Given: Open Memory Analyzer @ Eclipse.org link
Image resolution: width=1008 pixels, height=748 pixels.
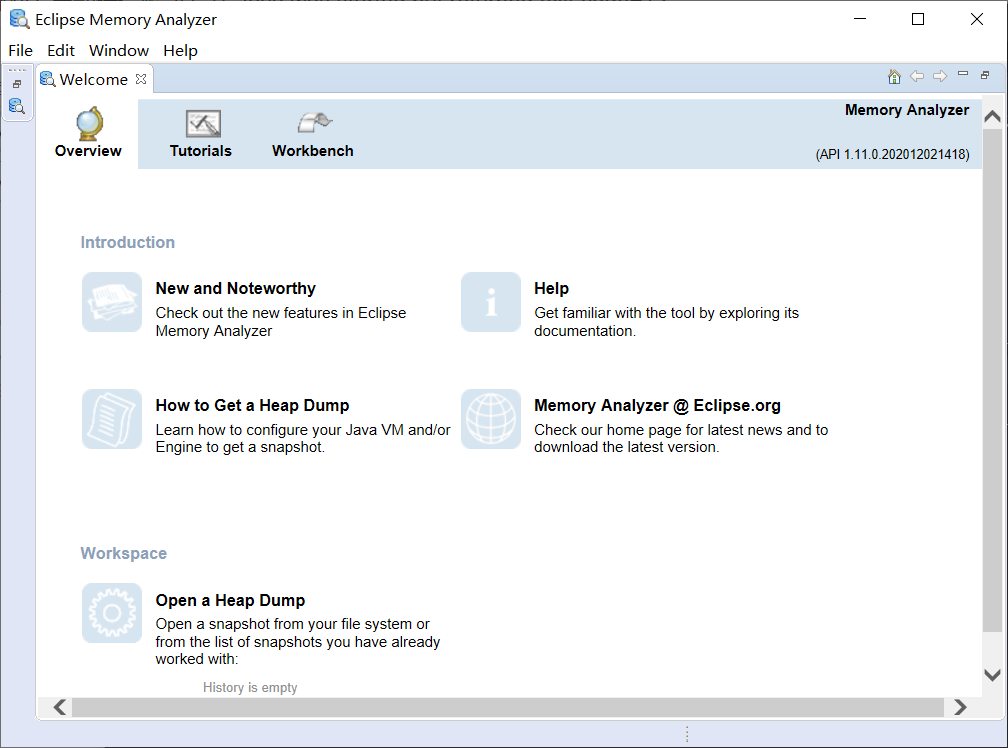Looking at the screenshot, I should point(657,405).
